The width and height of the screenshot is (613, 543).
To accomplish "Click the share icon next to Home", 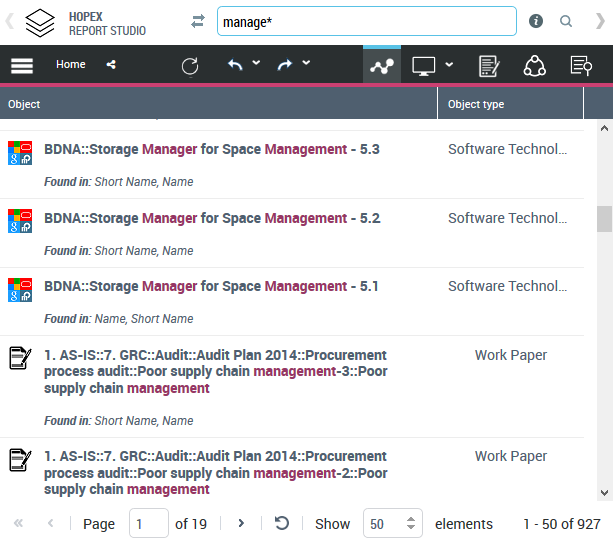I will (x=110, y=65).
